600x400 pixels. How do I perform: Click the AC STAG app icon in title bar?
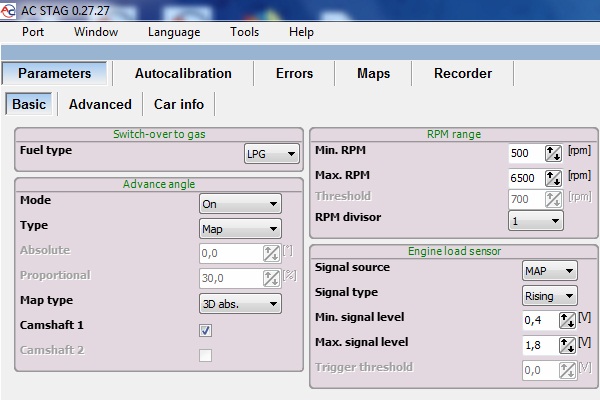[11, 8]
